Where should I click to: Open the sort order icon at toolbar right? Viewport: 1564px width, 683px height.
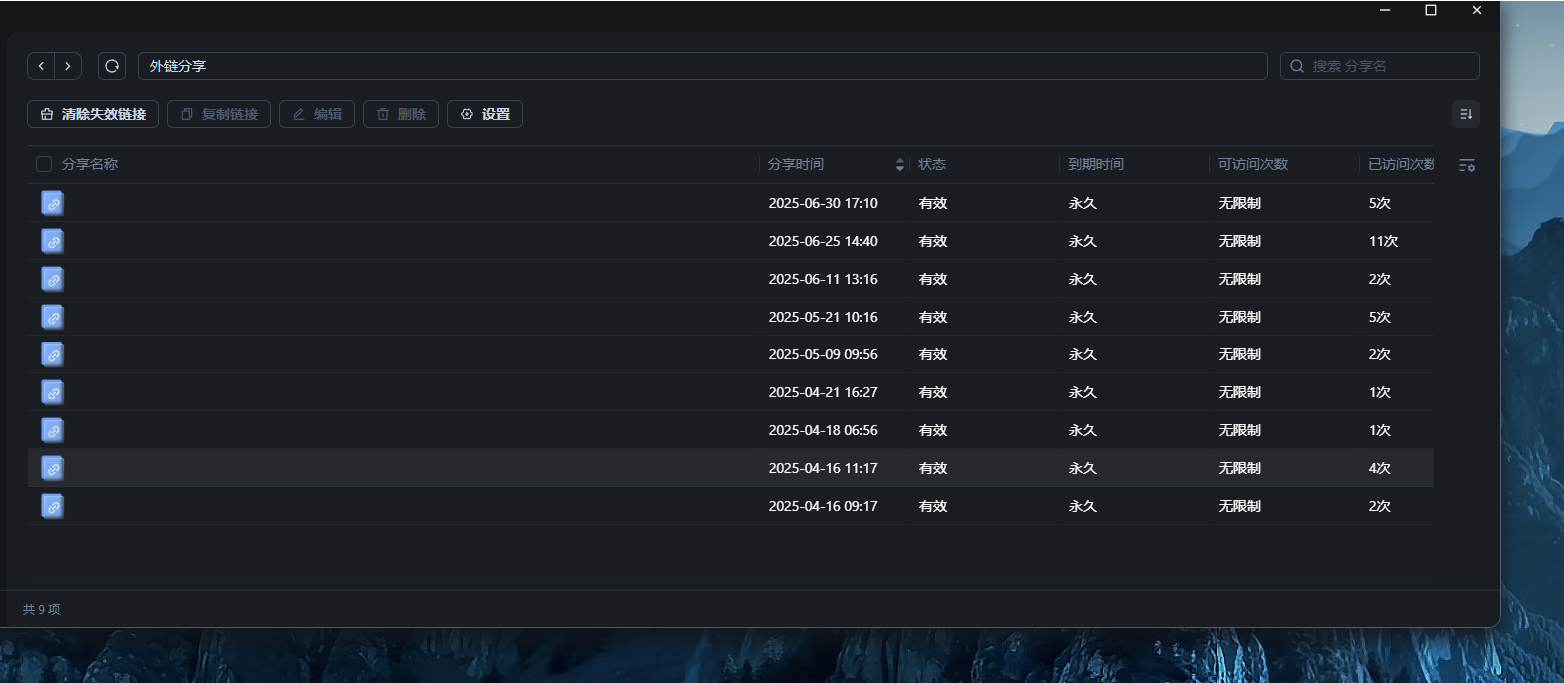coord(1466,114)
